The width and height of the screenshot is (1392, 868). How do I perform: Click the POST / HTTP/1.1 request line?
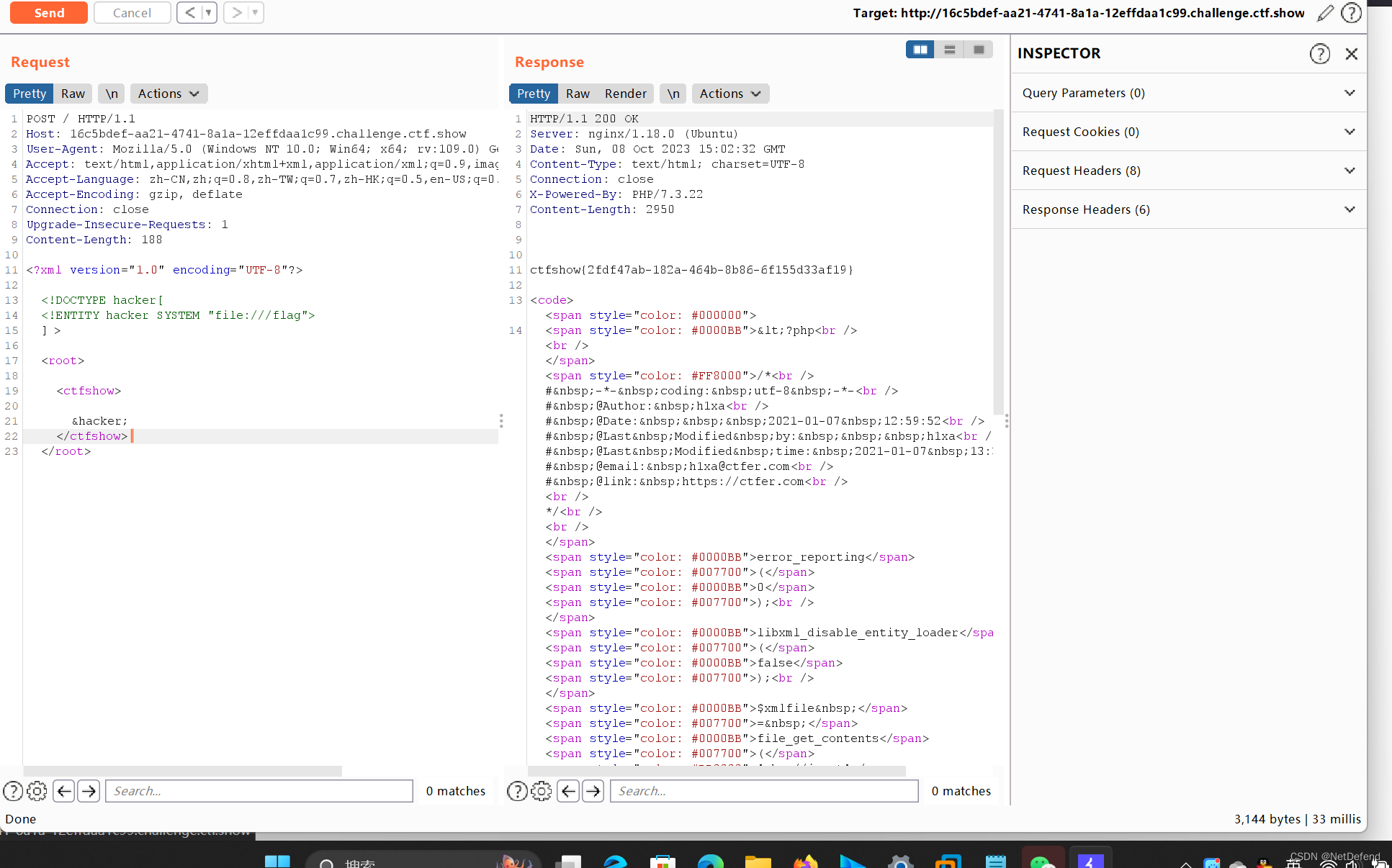tap(81, 119)
